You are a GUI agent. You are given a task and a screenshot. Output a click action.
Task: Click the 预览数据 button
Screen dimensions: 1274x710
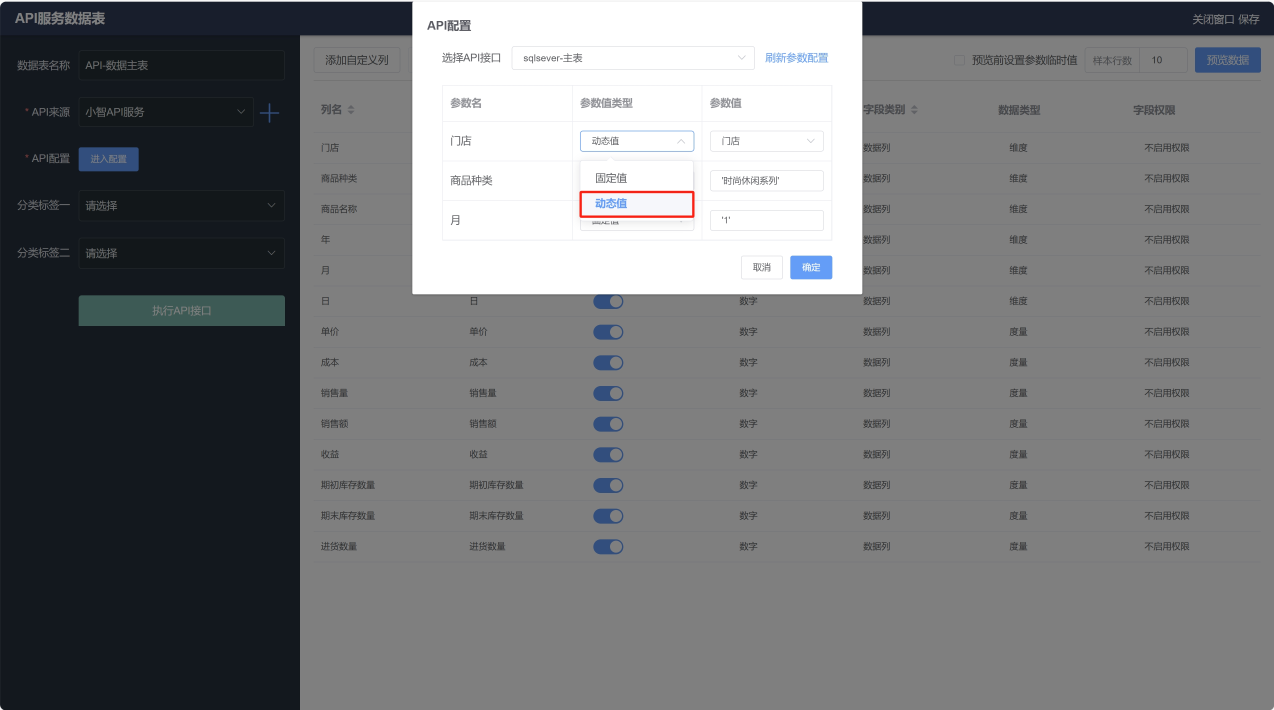[1227, 60]
